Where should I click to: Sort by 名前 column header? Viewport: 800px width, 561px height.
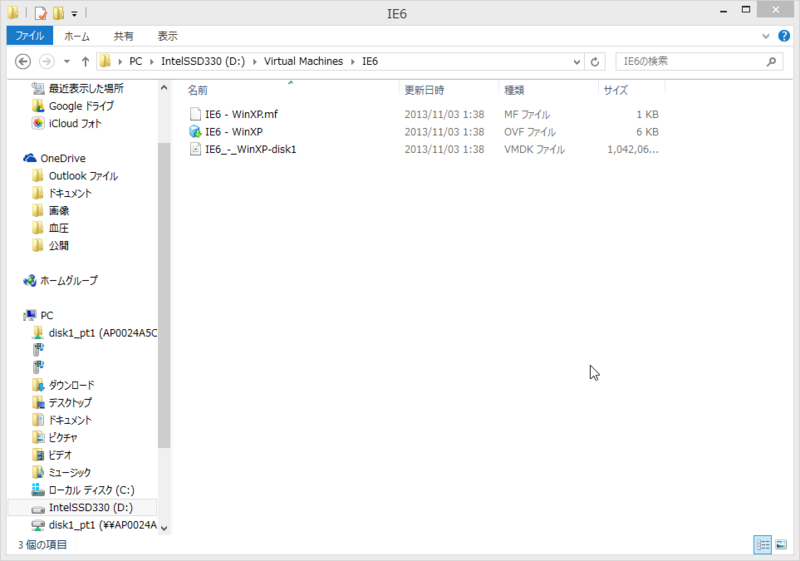point(197,90)
